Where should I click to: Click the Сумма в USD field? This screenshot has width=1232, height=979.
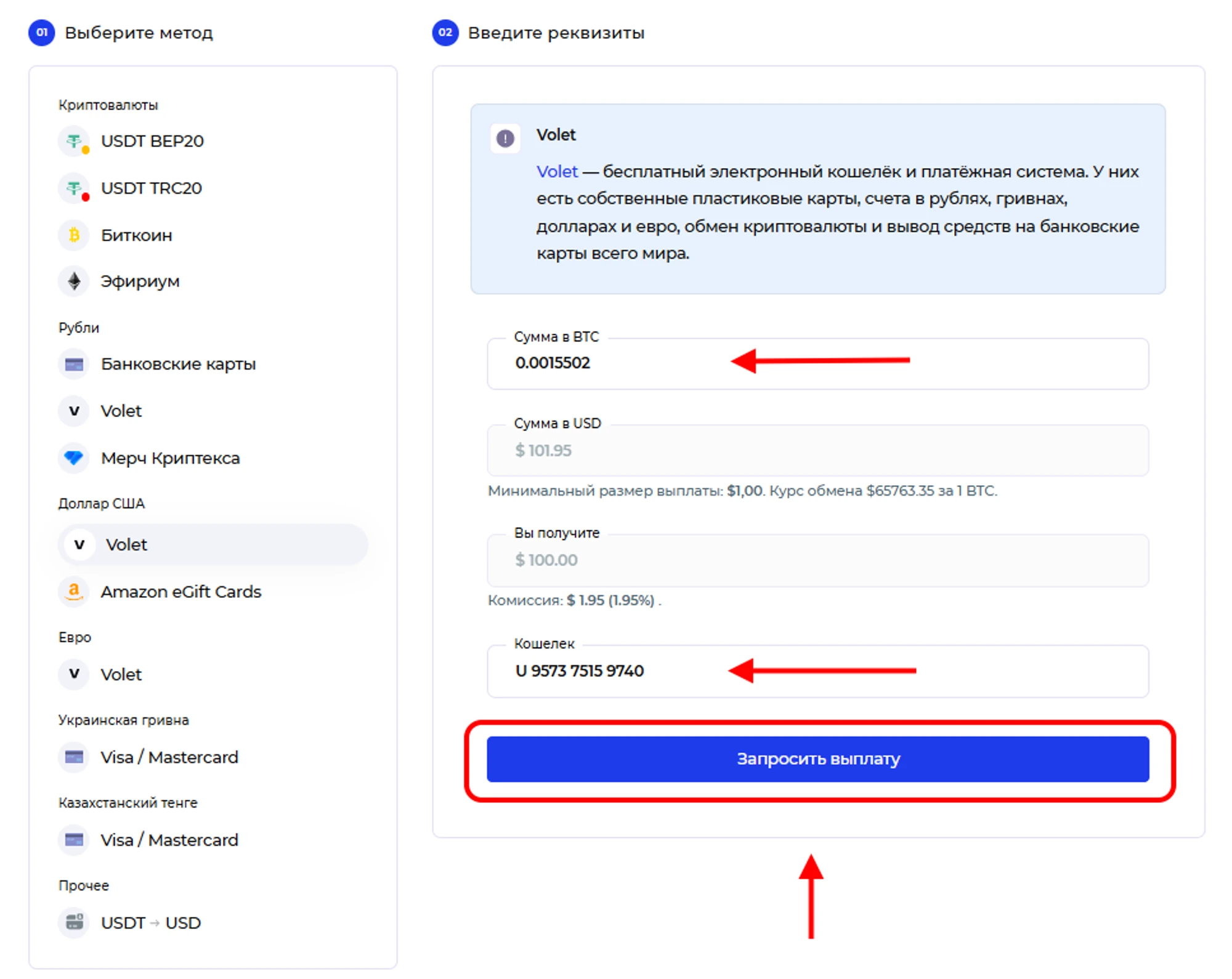[x=817, y=451]
